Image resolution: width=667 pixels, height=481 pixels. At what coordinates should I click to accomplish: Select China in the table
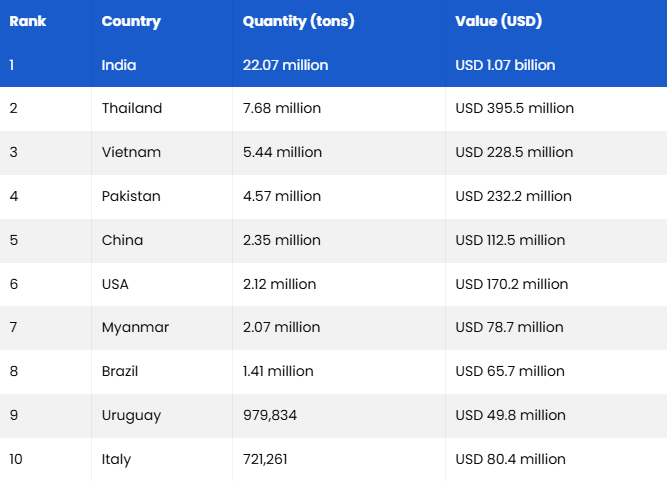point(122,240)
